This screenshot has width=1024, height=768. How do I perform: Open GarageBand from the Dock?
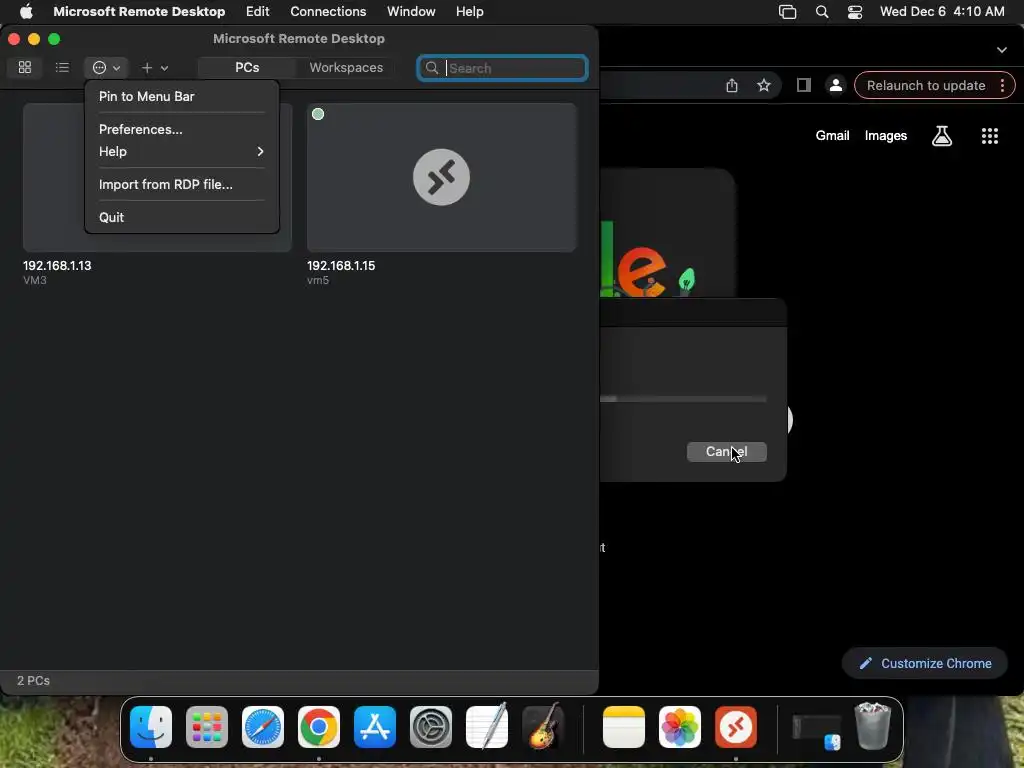click(x=543, y=727)
